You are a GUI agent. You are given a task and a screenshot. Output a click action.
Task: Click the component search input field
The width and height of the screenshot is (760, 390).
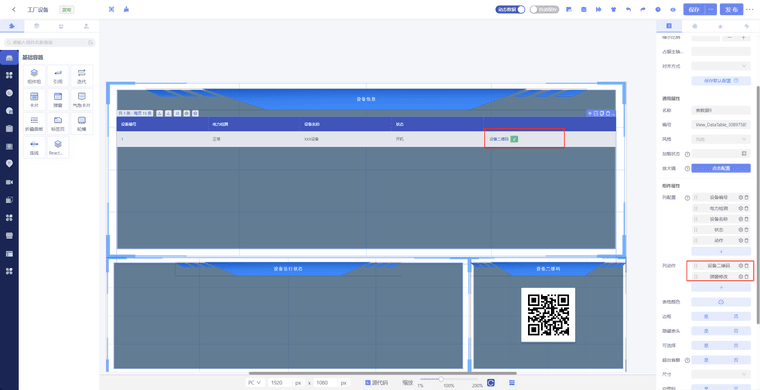click(48, 43)
